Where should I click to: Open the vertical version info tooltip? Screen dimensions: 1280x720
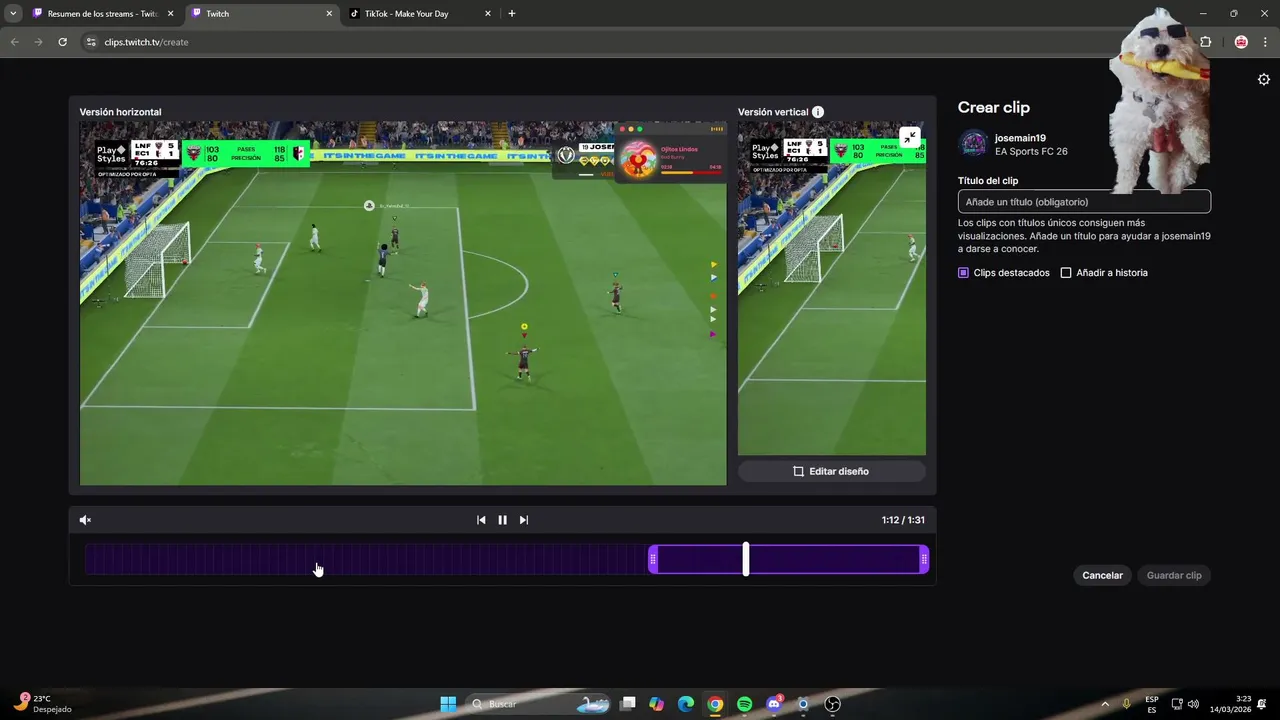818,112
